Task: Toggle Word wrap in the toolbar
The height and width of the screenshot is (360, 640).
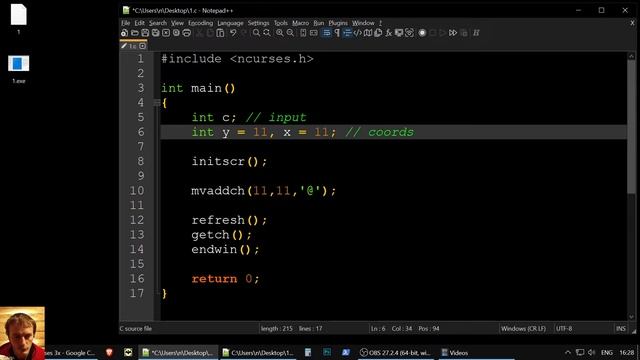Action: tap(327, 33)
